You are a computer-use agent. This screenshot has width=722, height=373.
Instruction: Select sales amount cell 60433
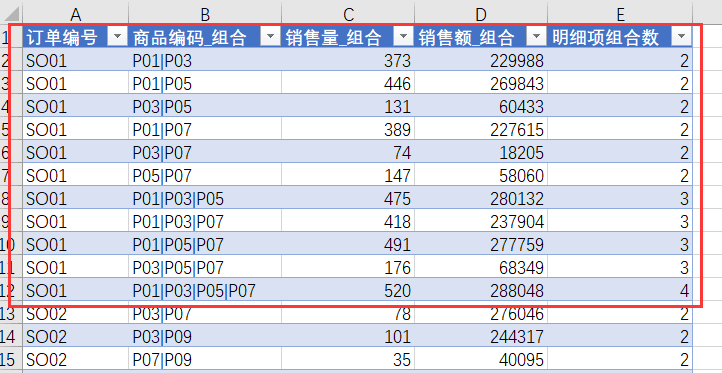[x=481, y=106]
